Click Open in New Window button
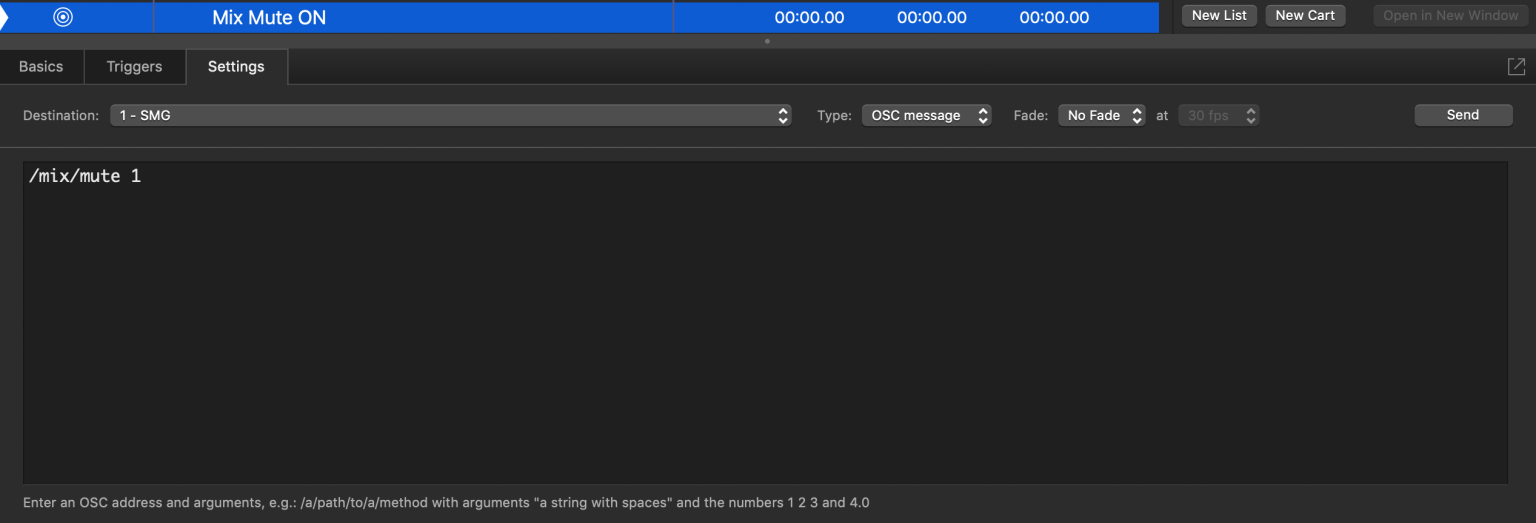 point(1450,15)
